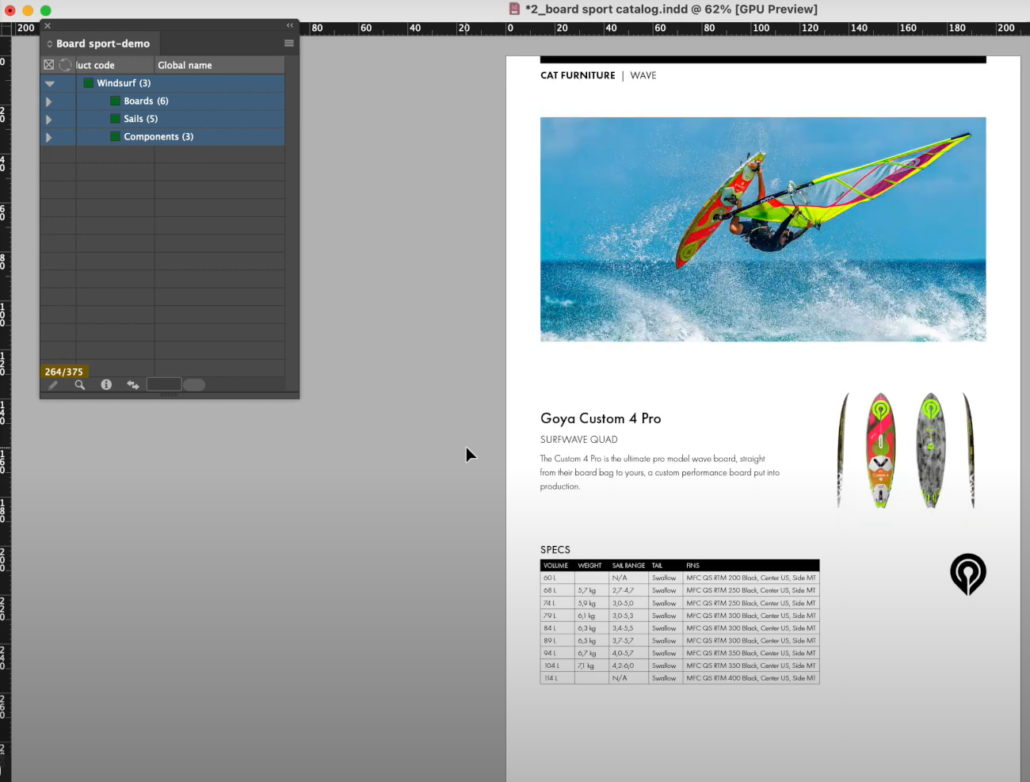Click the green square beside Boards

click(x=115, y=101)
